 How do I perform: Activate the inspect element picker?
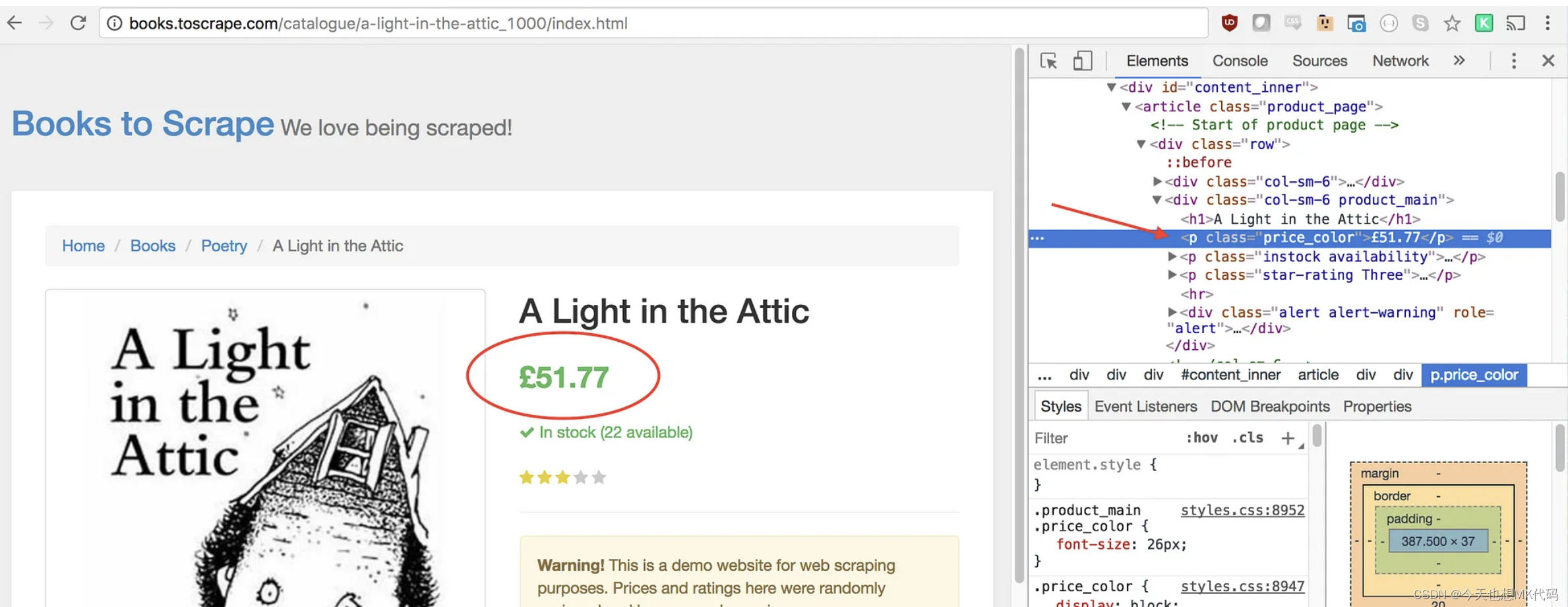pos(1048,61)
